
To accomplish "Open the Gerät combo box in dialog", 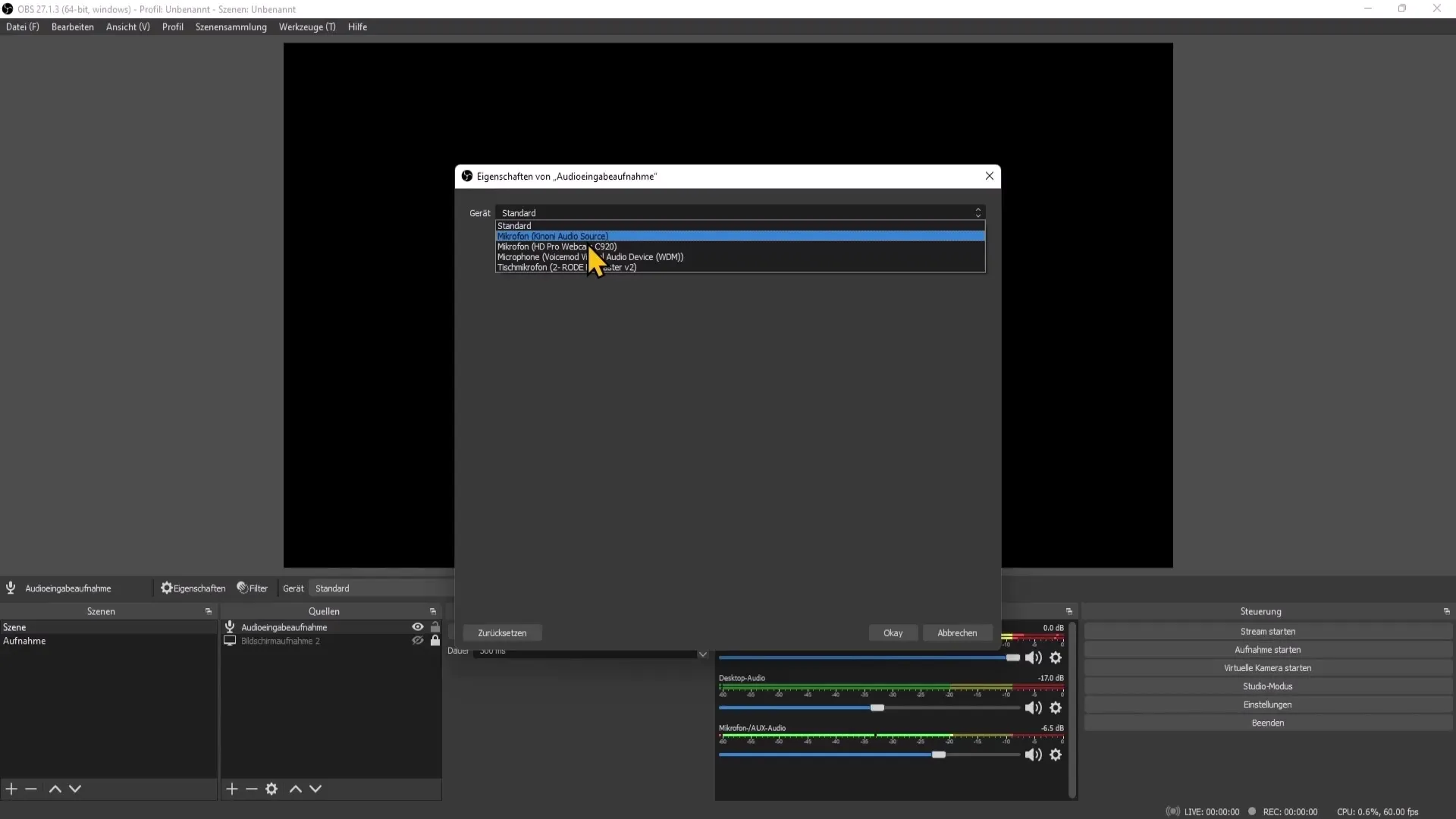I will pos(740,213).
